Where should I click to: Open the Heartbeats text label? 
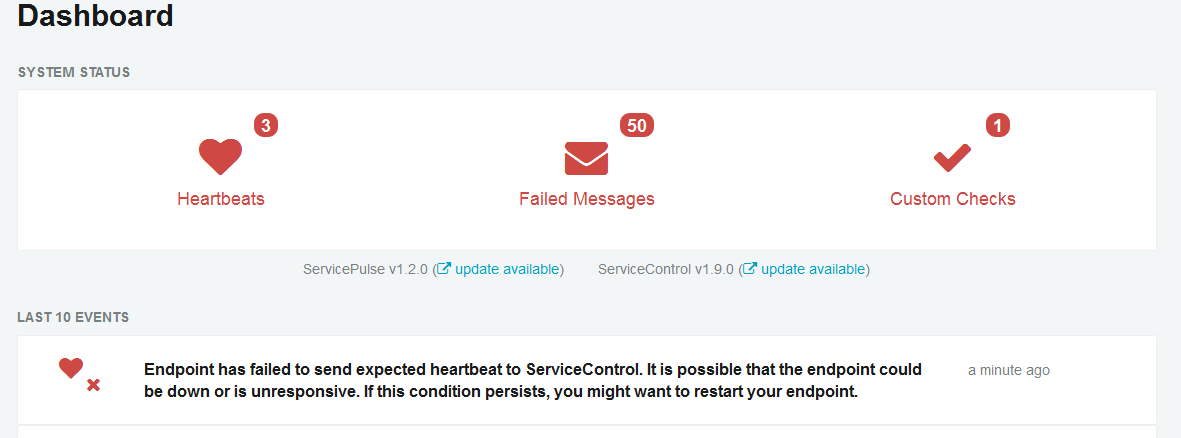(x=221, y=199)
